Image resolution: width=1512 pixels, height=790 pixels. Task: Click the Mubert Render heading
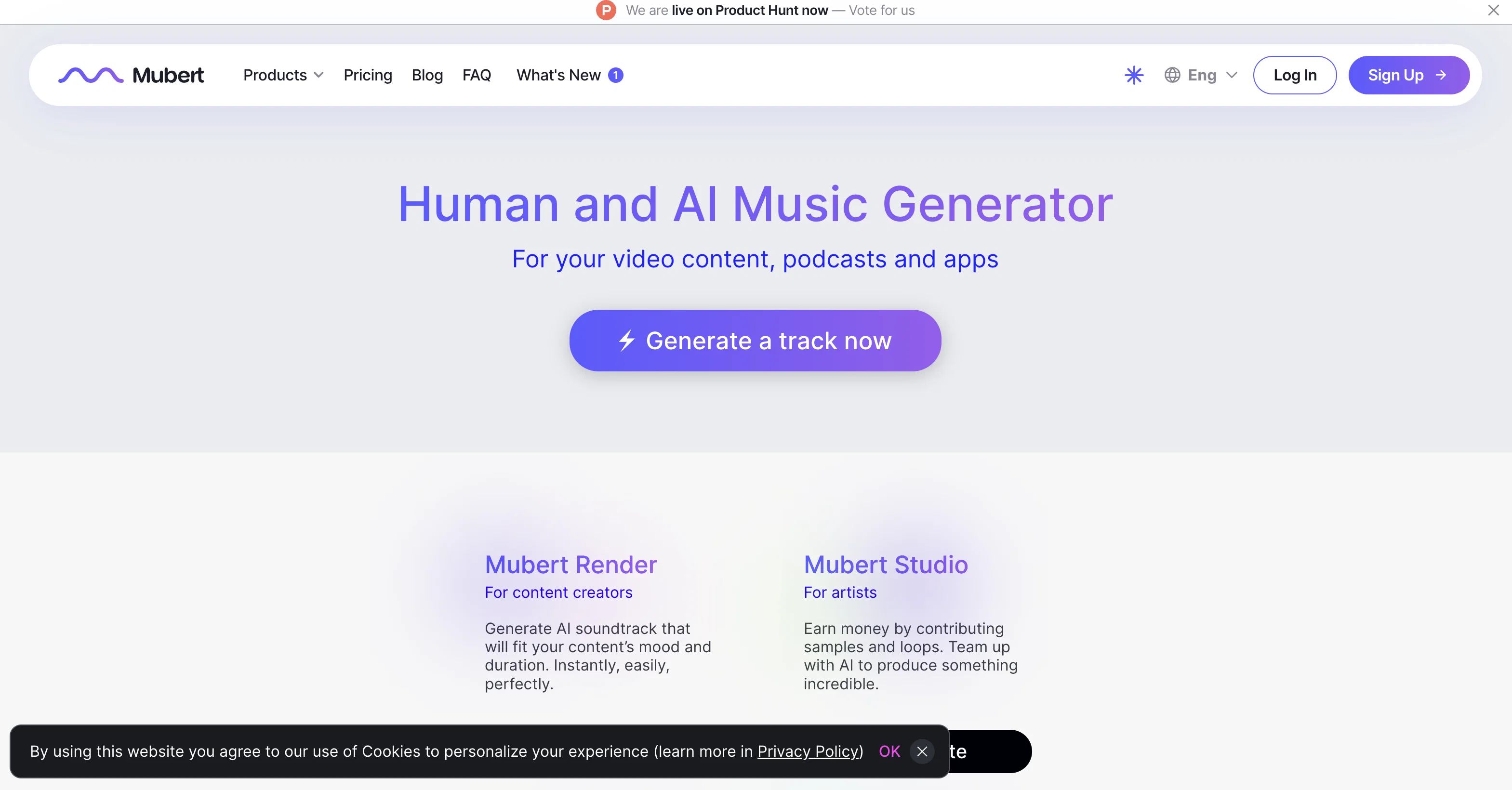pyautogui.click(x=570, y=565)
